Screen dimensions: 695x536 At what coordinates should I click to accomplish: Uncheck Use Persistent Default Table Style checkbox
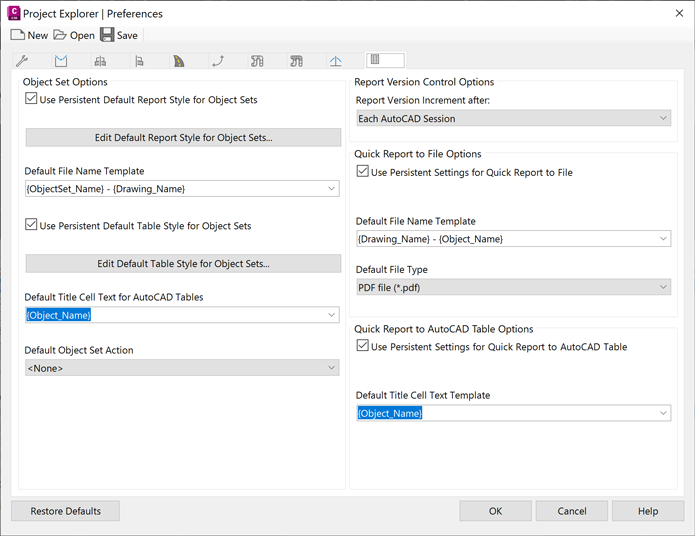pos(32,226)
